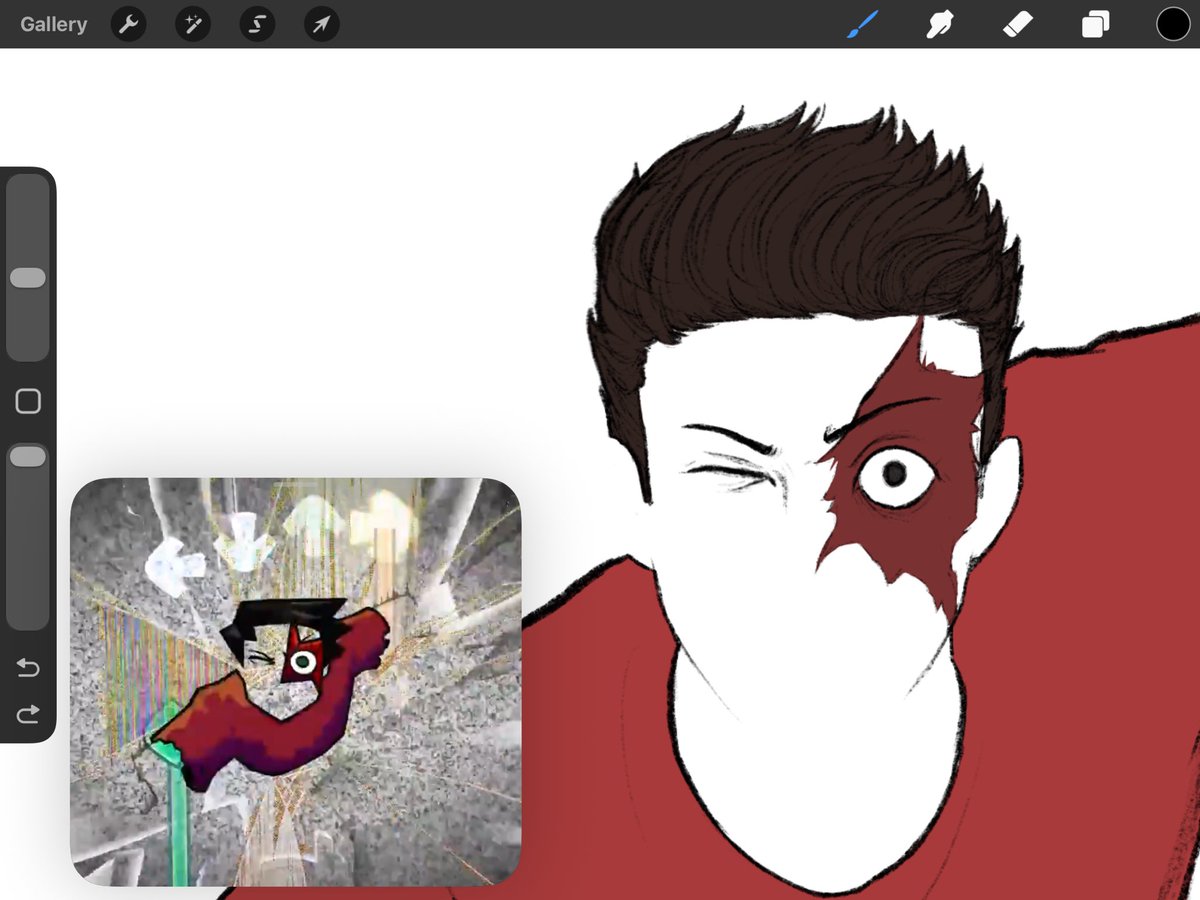
Task: Tap the square modify button in sidebar
Action: [28, 402]
